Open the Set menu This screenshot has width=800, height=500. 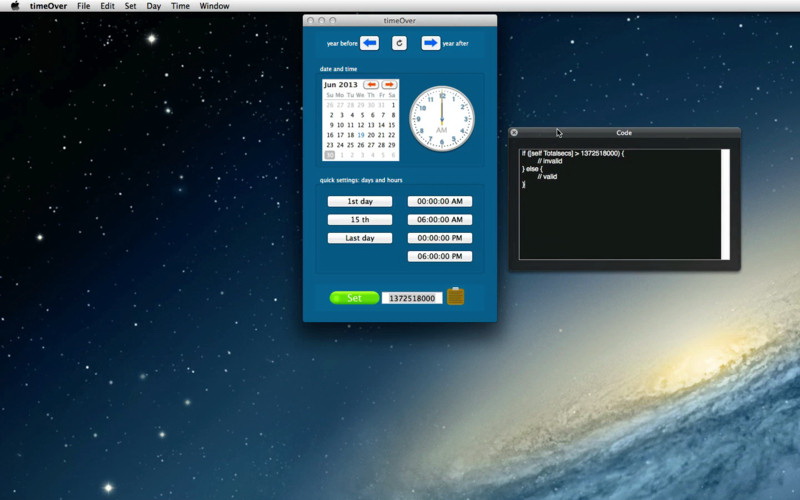(130, 6)
